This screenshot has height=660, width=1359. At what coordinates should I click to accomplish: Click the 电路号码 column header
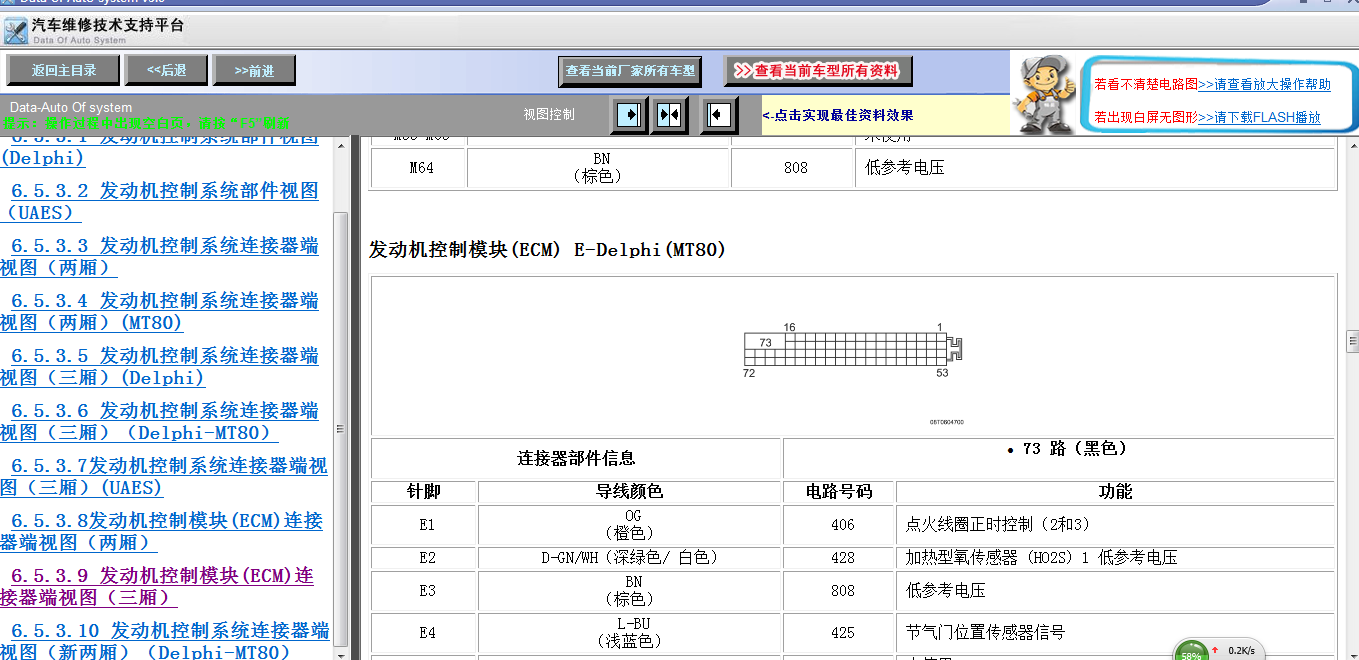[839, 492]
